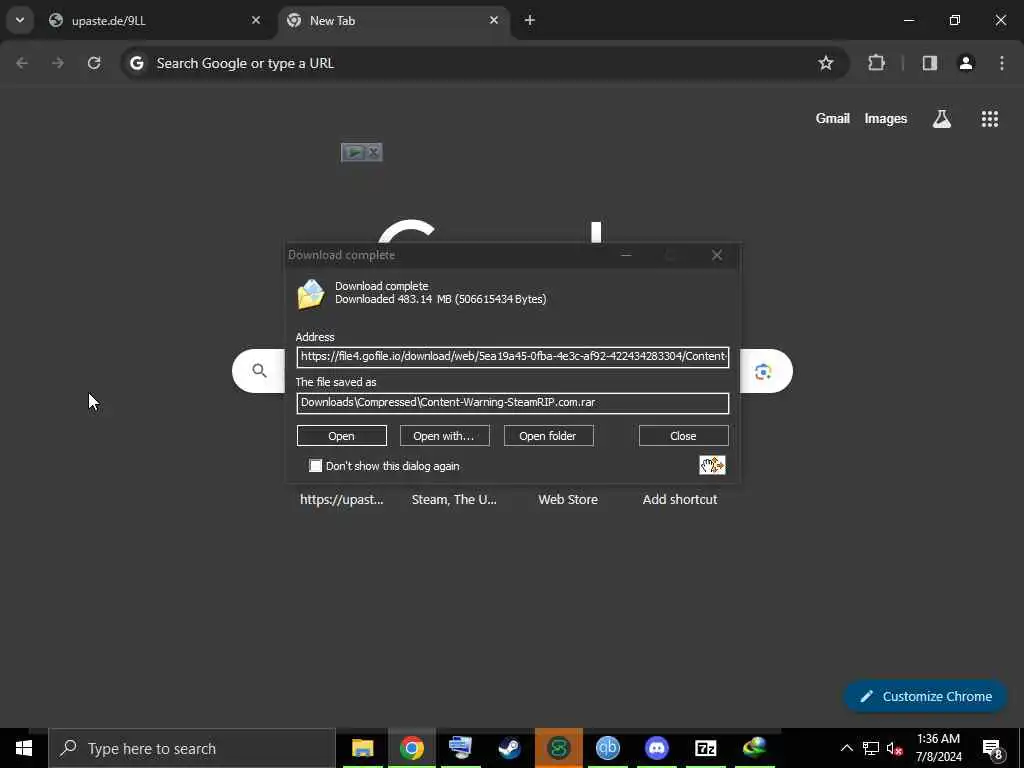1024x768 pixels.
Task: Click the IDM floating panel play icon
Action: pyautogui.click(x=353, y=153)
